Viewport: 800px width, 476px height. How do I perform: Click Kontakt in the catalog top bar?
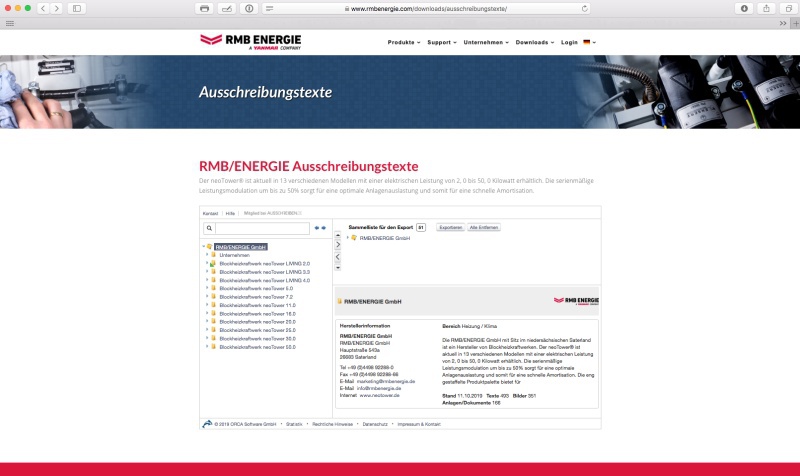coord(210,213)
